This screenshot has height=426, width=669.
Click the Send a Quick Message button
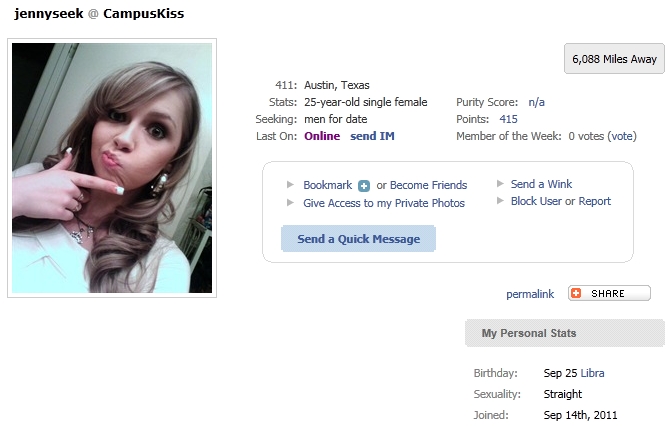click(x=358, y=239)
